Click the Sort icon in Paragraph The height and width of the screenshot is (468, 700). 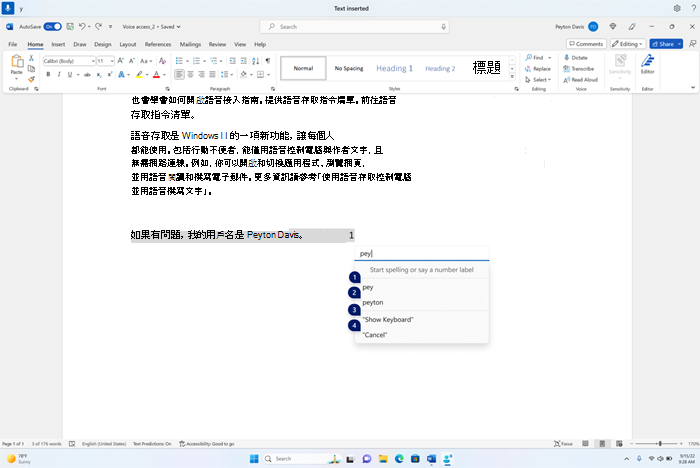pos(256,61)
